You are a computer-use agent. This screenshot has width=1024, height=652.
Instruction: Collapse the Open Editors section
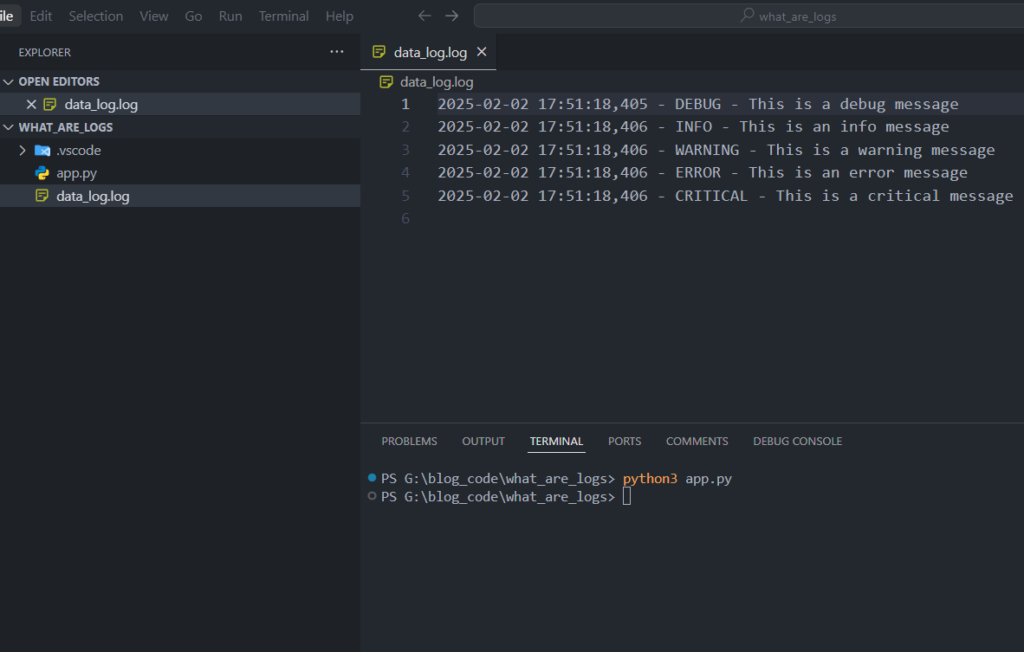coord(9,82)
